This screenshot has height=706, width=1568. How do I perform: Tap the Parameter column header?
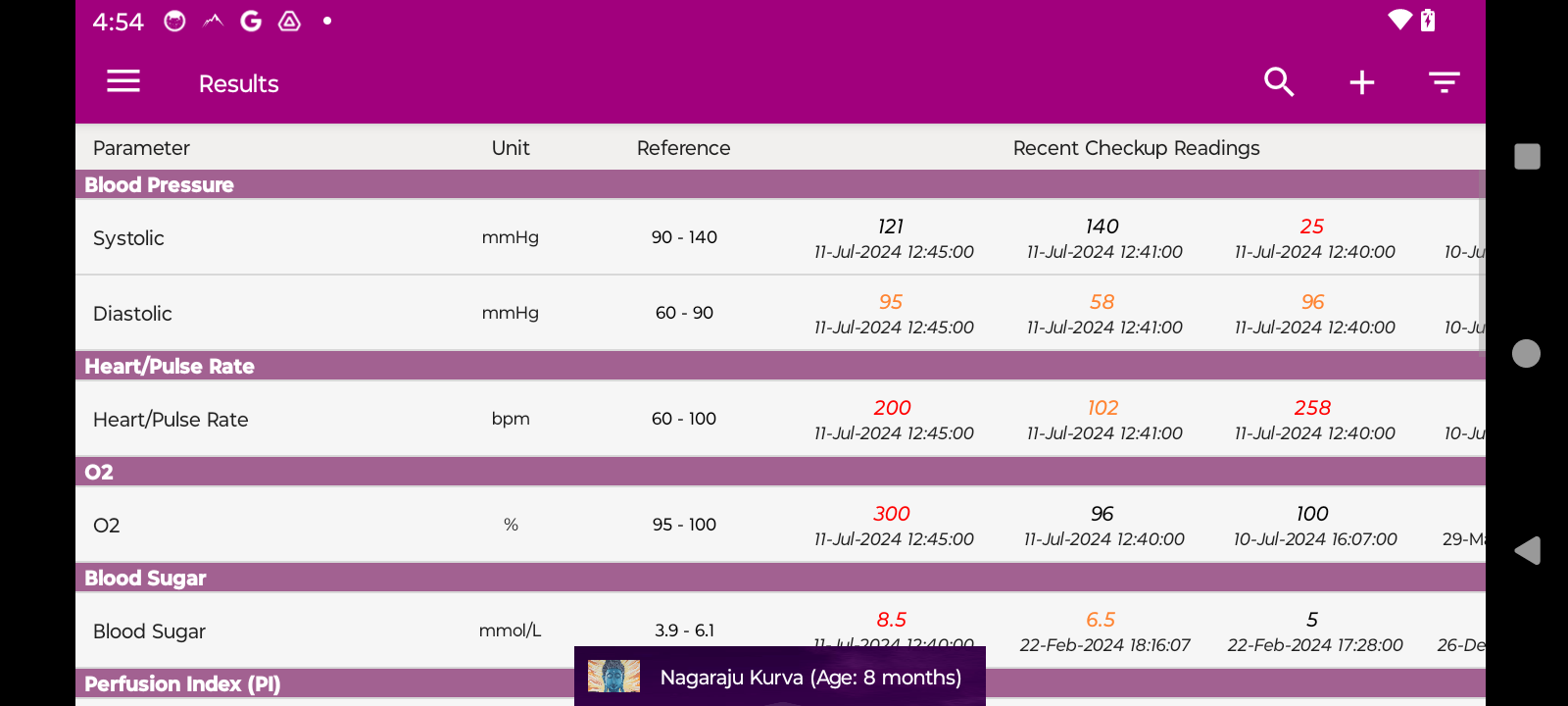coord(141,148)
